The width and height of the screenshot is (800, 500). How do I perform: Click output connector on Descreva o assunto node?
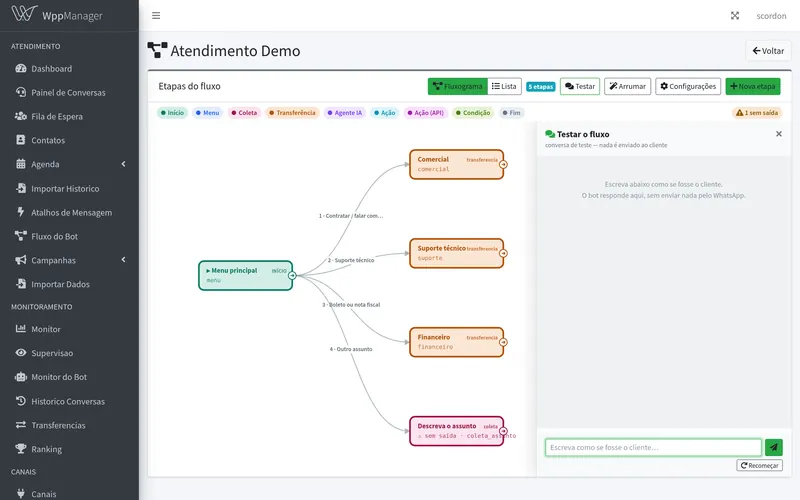(x=503, y=431)
